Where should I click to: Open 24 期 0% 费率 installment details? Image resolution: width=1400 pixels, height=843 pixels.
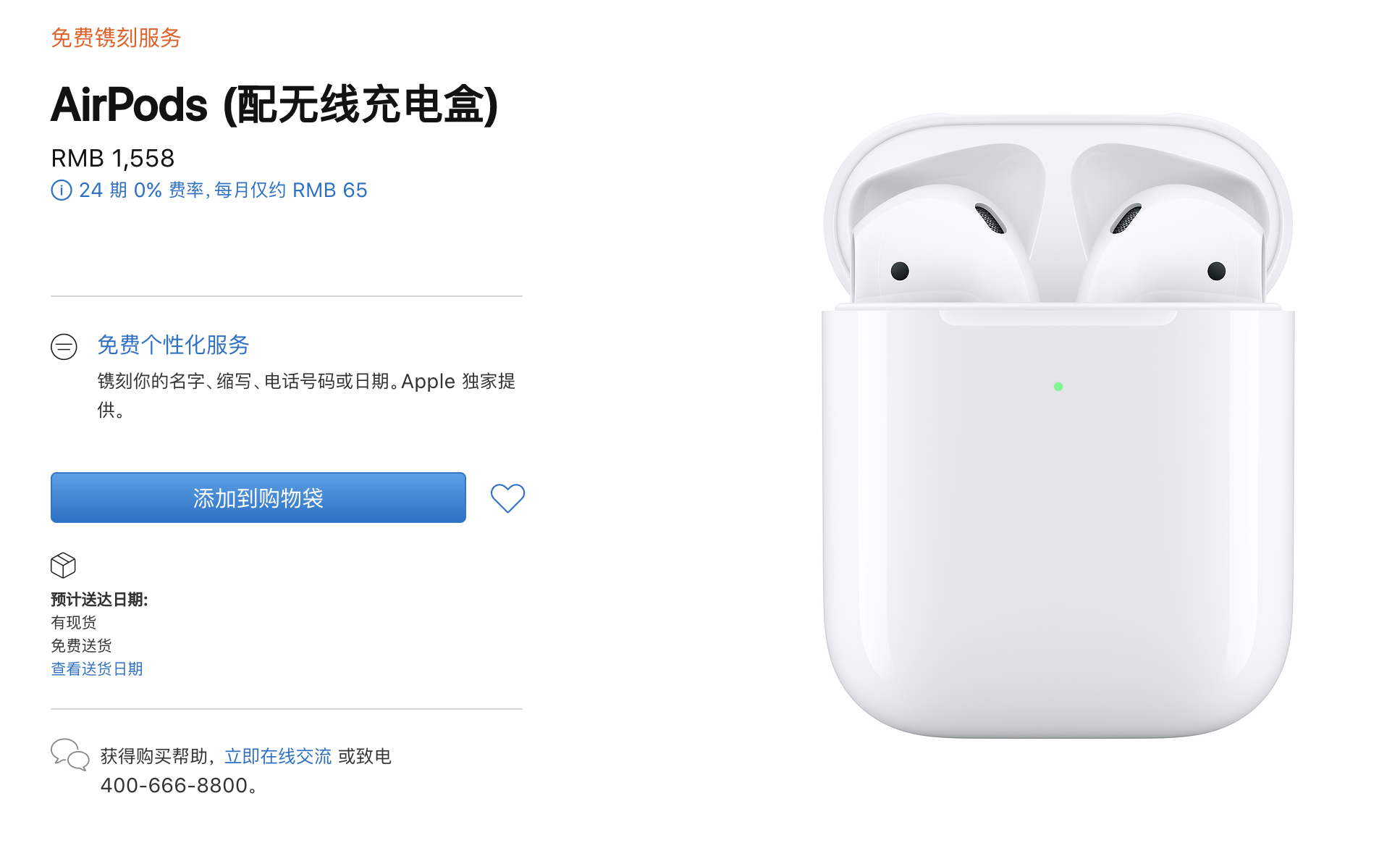(223, 190)
